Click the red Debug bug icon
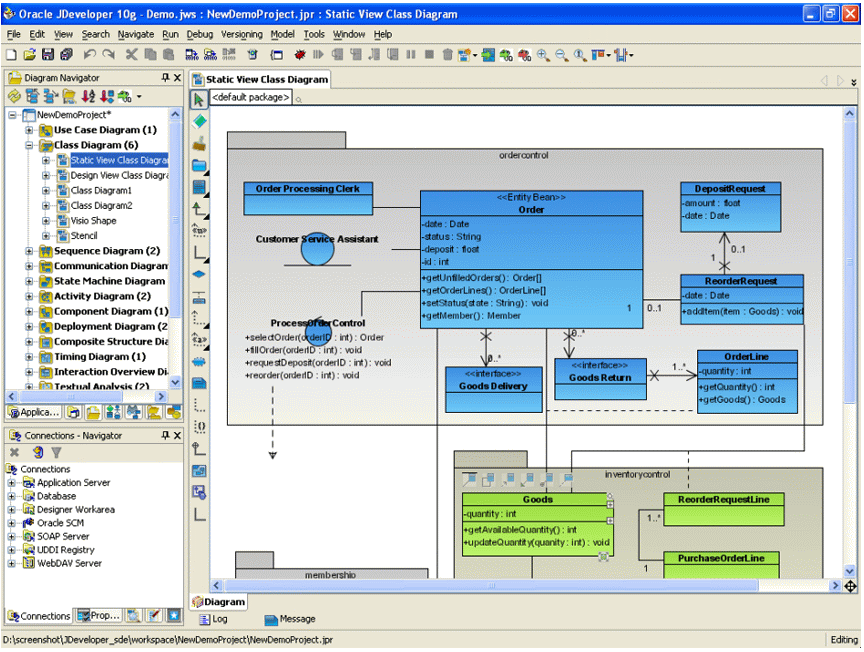 point(300,55)
